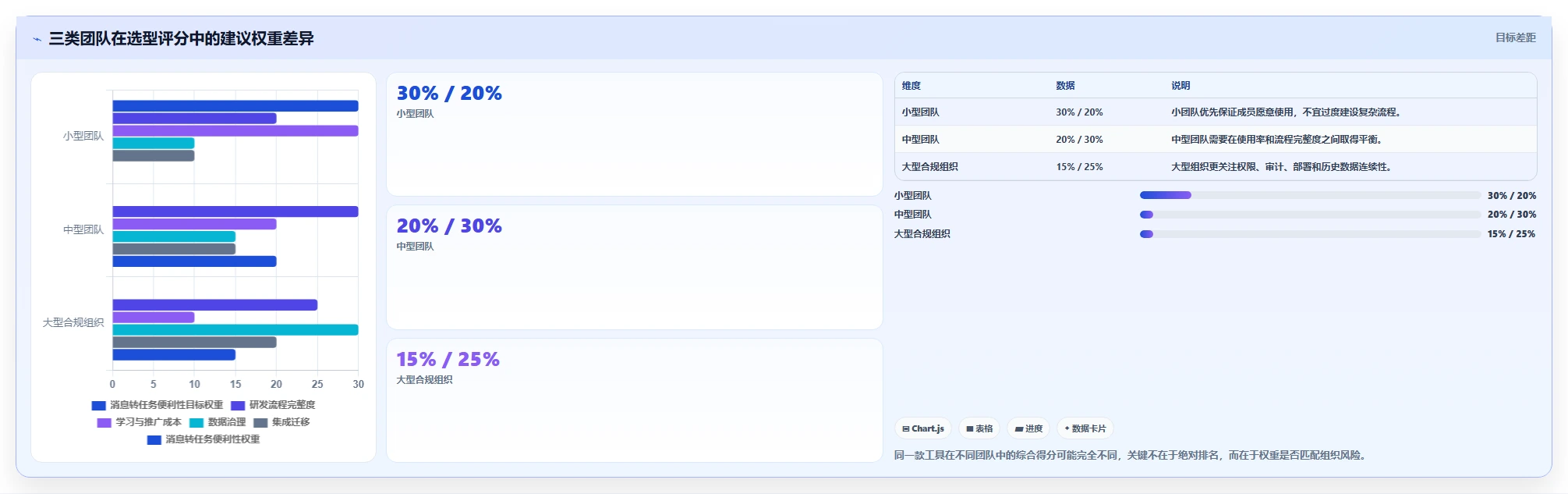The width and height of the screenshot is (1568, 494).
Task: Click the 目标差距 label in header
Action: pos(1515,37)
